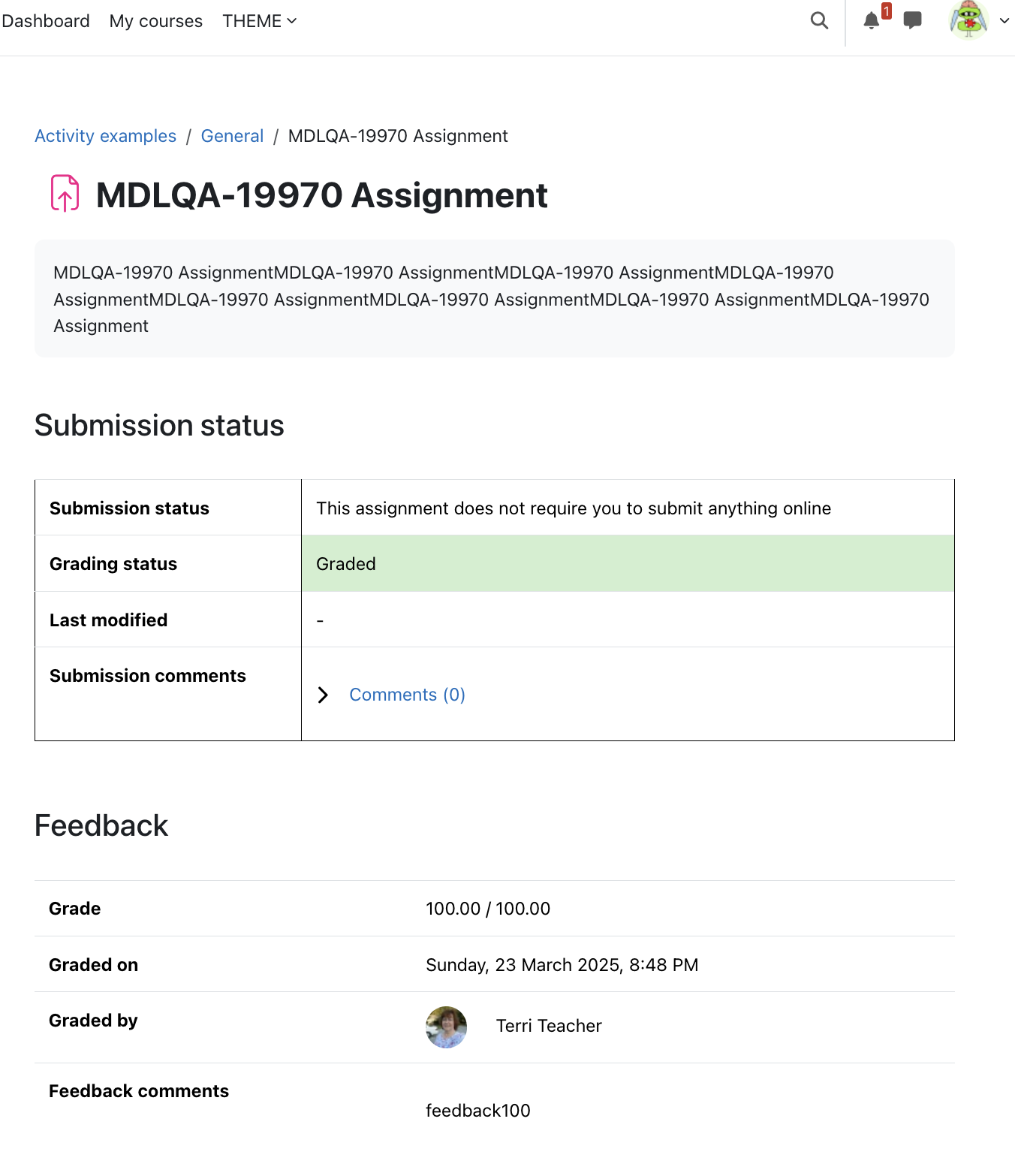Click the MDLQA-19970 Assignment page heading

(322, 195)
